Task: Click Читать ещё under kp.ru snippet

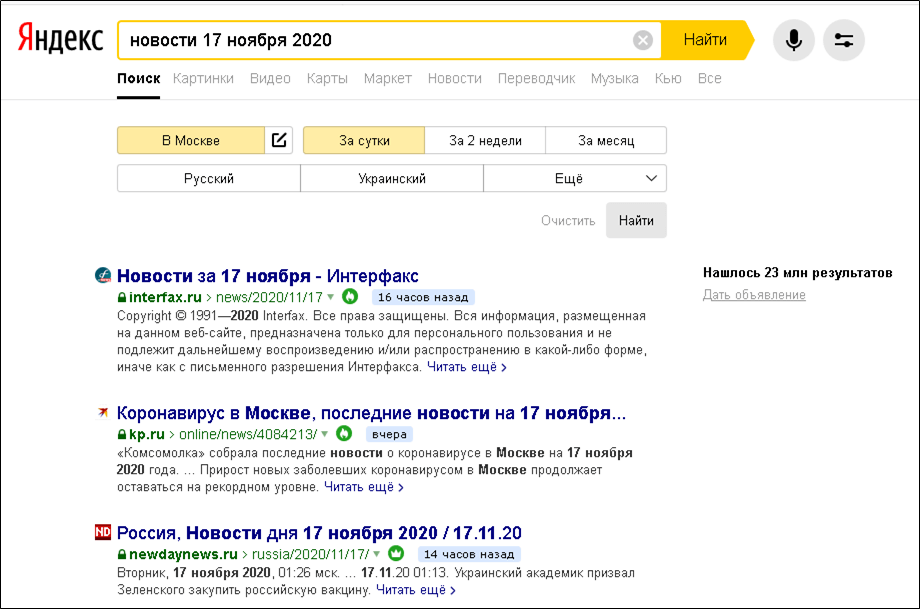Action: [x=364, y=487]
